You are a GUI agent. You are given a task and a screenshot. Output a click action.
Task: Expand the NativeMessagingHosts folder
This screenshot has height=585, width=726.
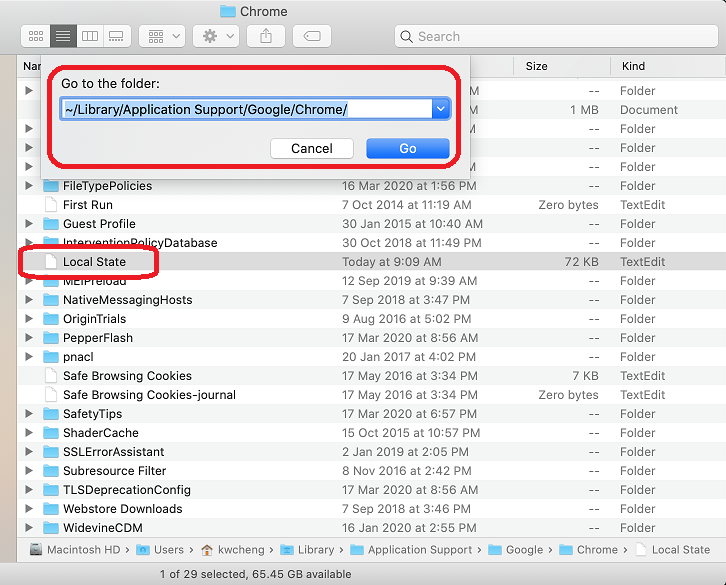click(29, 300)
